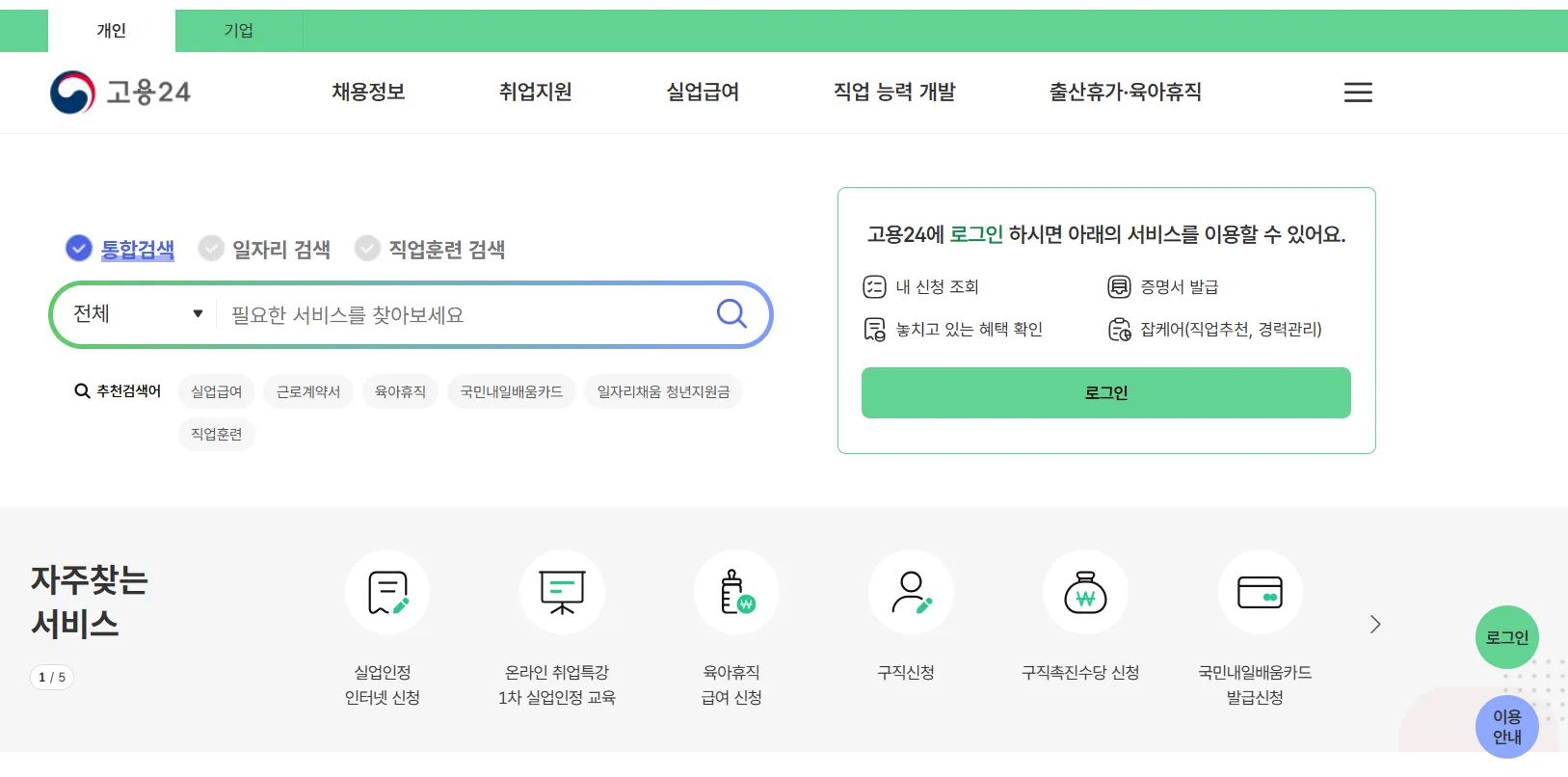Click the green floating 로그인 circle

point(1507,637)
